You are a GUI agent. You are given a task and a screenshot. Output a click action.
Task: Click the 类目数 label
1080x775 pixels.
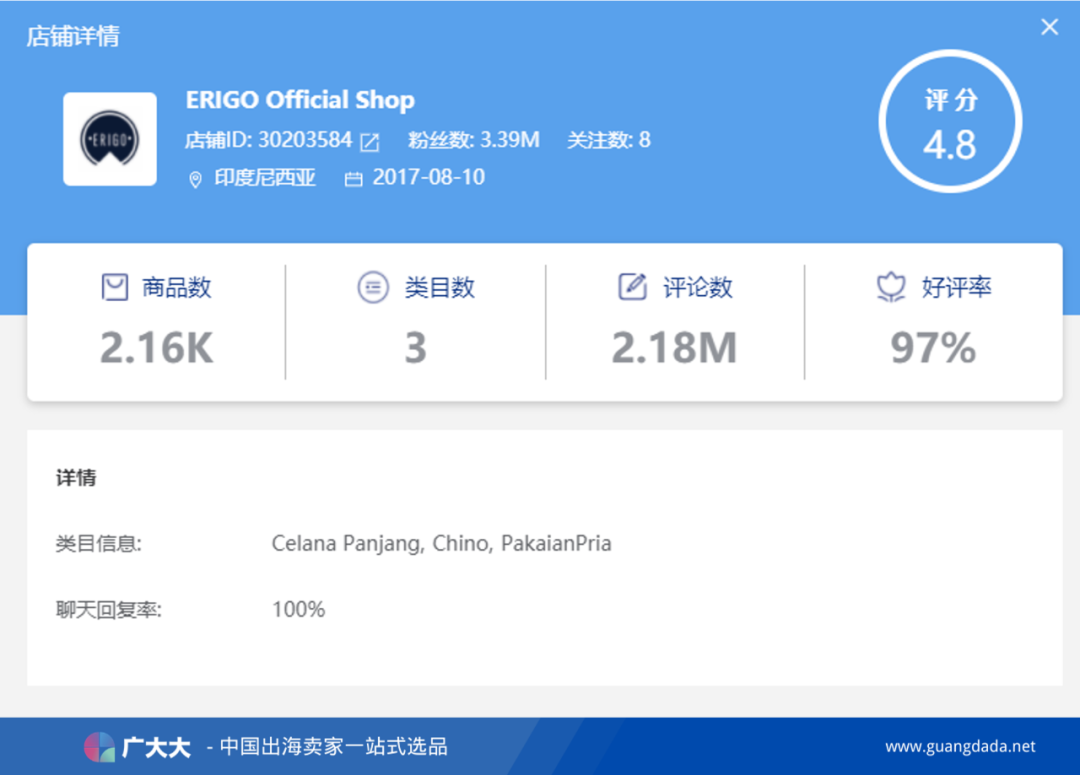click(439, 287)
